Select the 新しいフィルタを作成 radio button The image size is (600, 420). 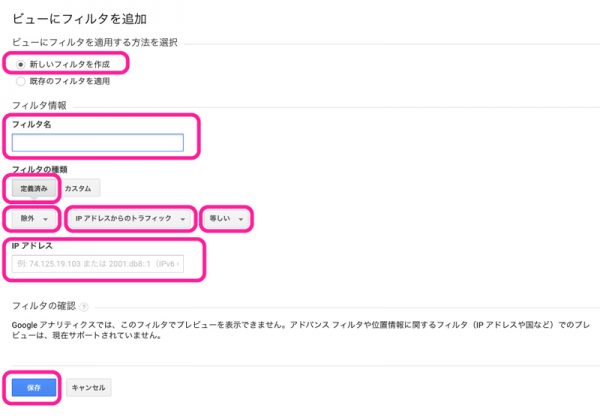[x=20, y=64]
